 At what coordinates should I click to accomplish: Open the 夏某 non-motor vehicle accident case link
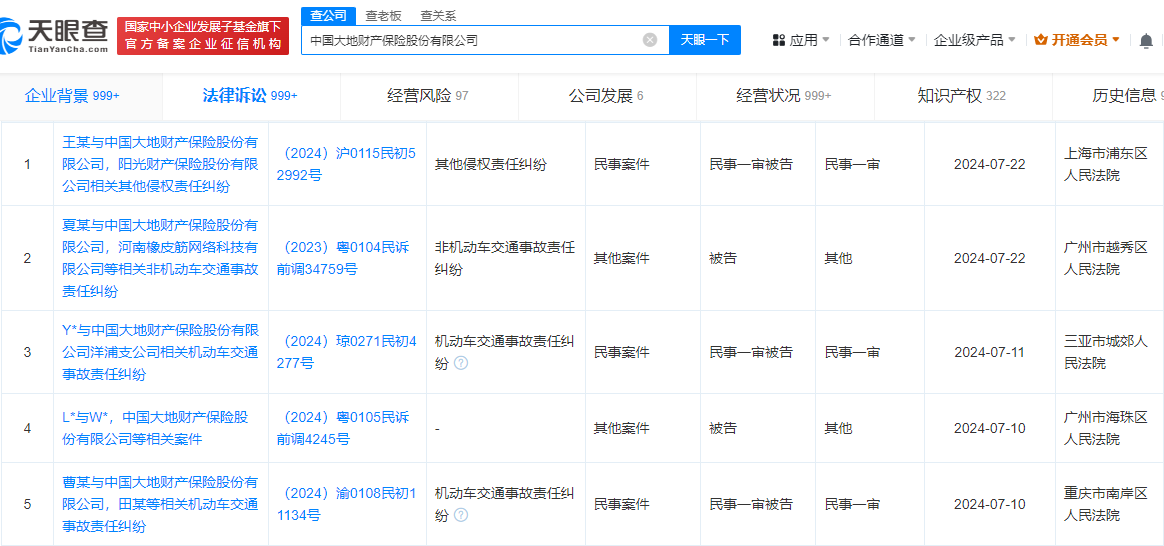tap(160, 258)
